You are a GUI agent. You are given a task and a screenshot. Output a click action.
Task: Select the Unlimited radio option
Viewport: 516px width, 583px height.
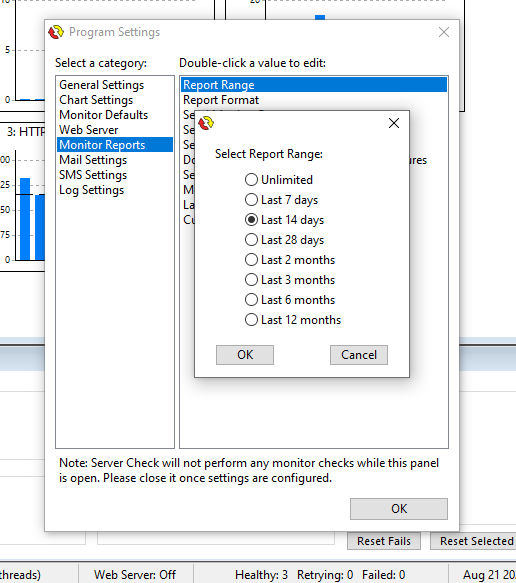coord(251,180)
